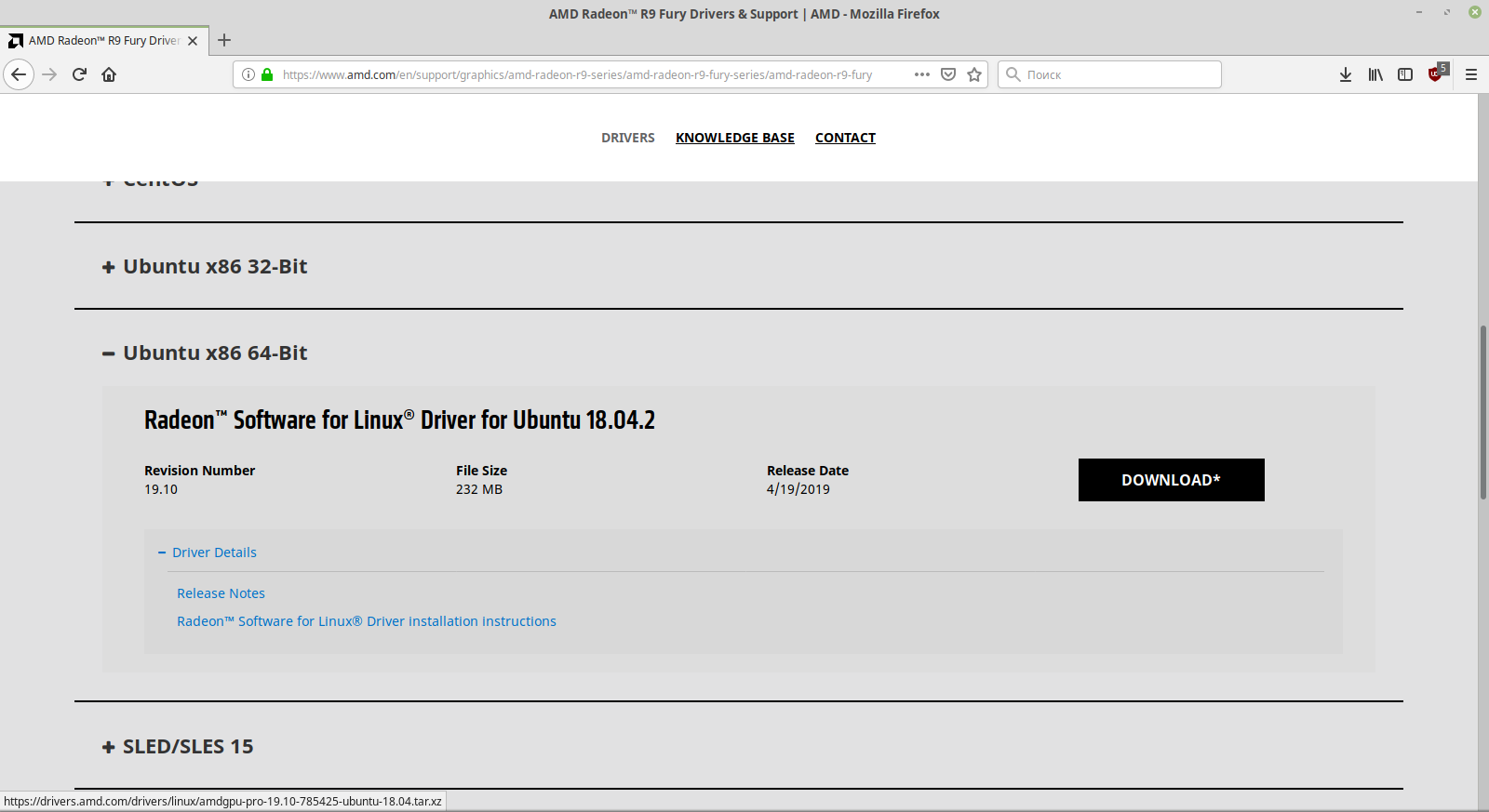Bookmark this page with the star icon
Image resolution: width=1489 pixels, height=812 pixels.
(x=974, y=74)
